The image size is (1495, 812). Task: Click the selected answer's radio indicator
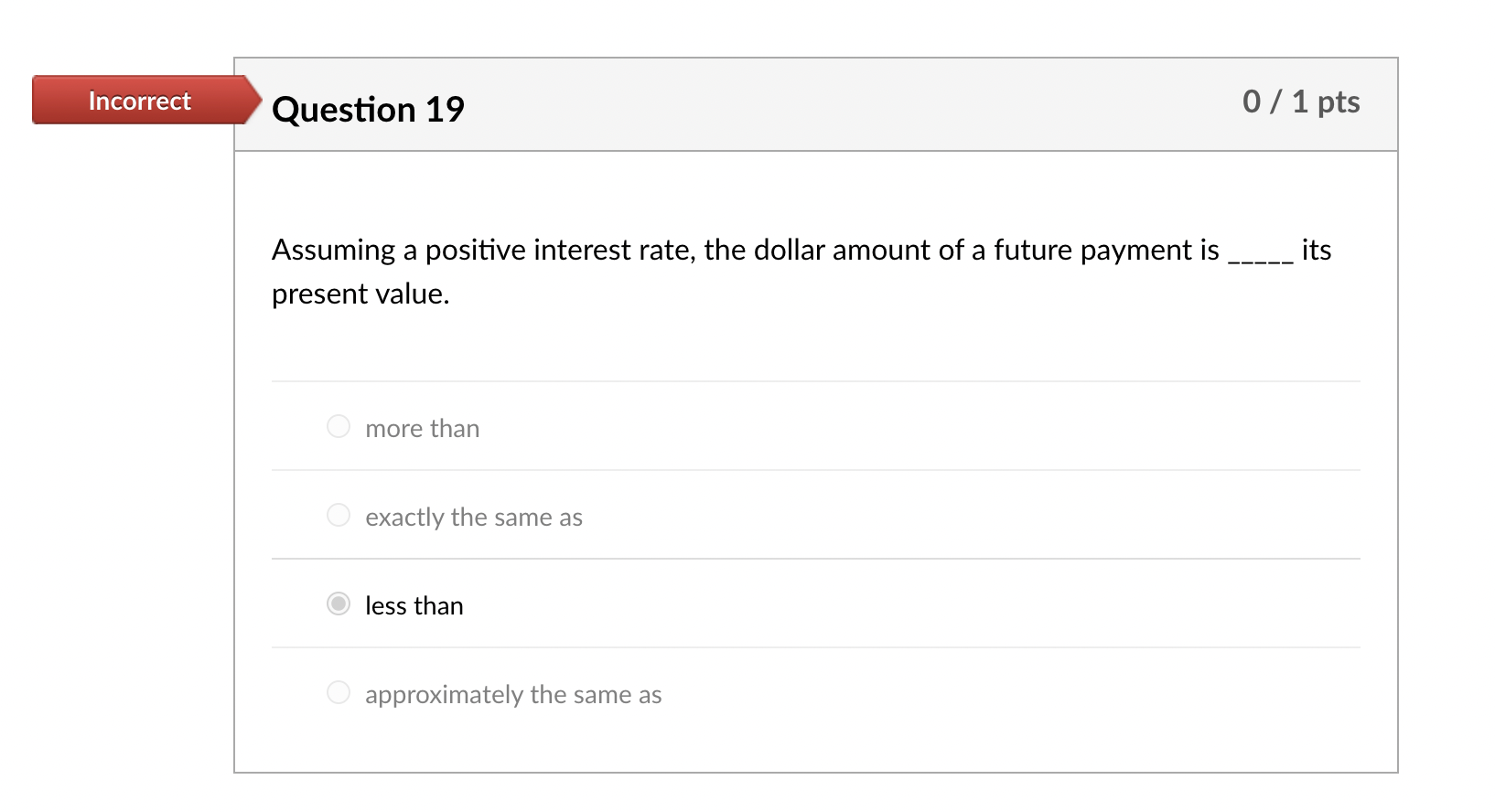tap(339, 604)
